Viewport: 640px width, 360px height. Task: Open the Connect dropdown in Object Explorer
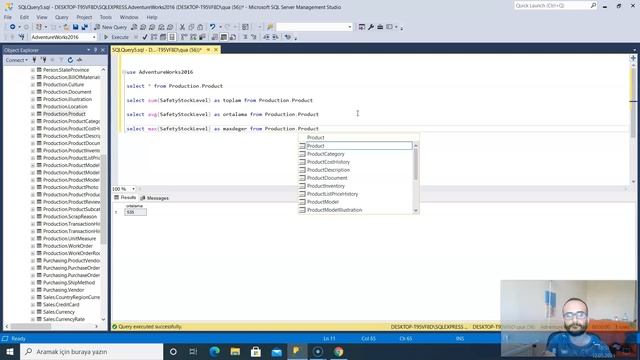tap(17, 60)
